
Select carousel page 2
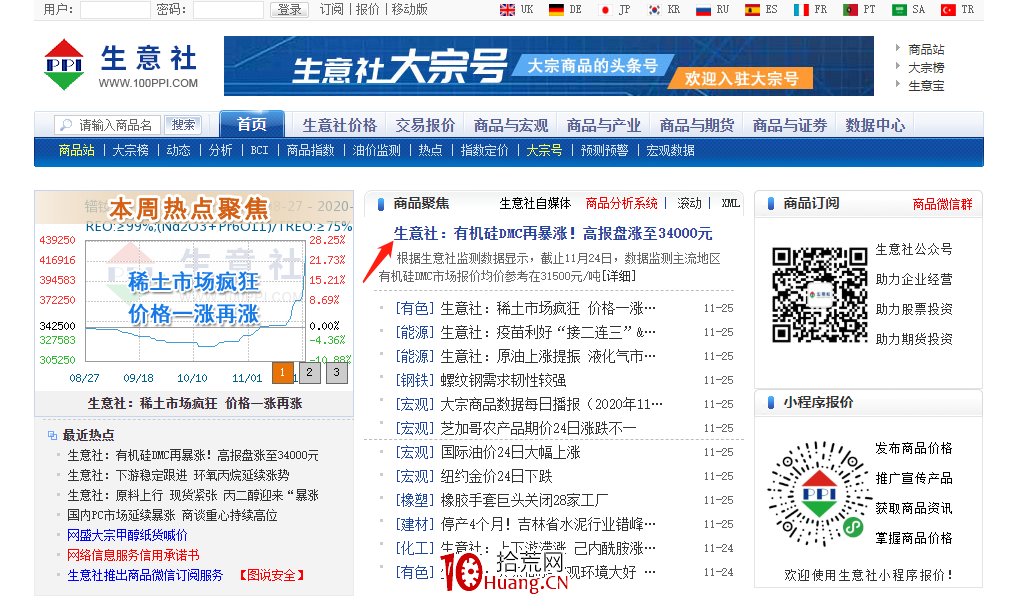pos(310,372)
